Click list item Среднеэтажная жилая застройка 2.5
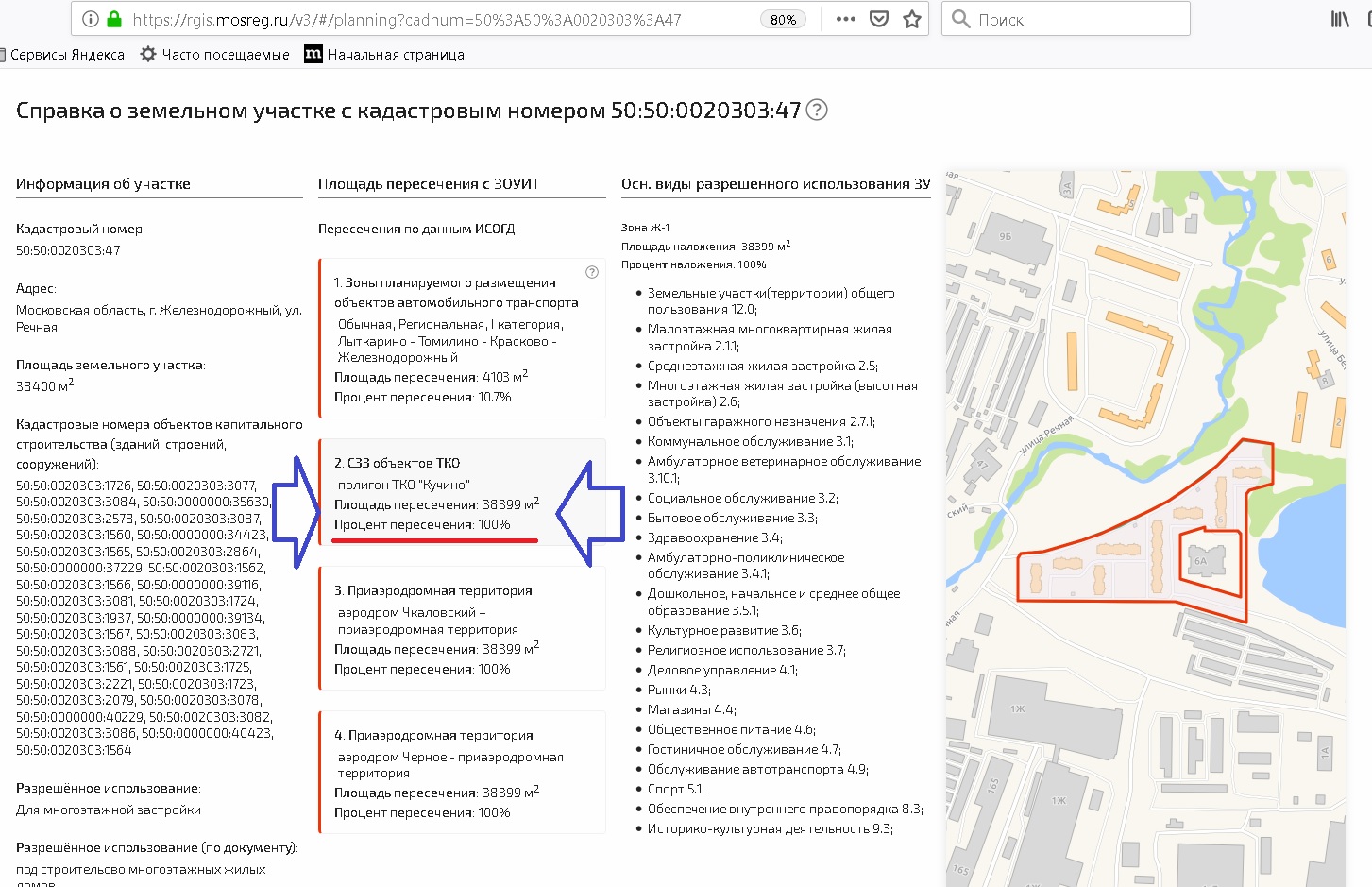 click(x=762, y=366)
